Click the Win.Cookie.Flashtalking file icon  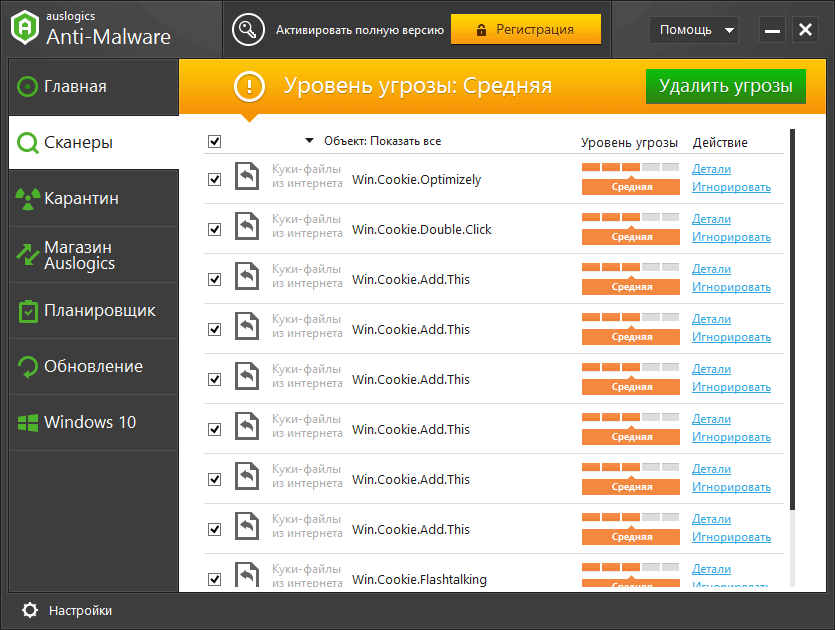point(247,575)
